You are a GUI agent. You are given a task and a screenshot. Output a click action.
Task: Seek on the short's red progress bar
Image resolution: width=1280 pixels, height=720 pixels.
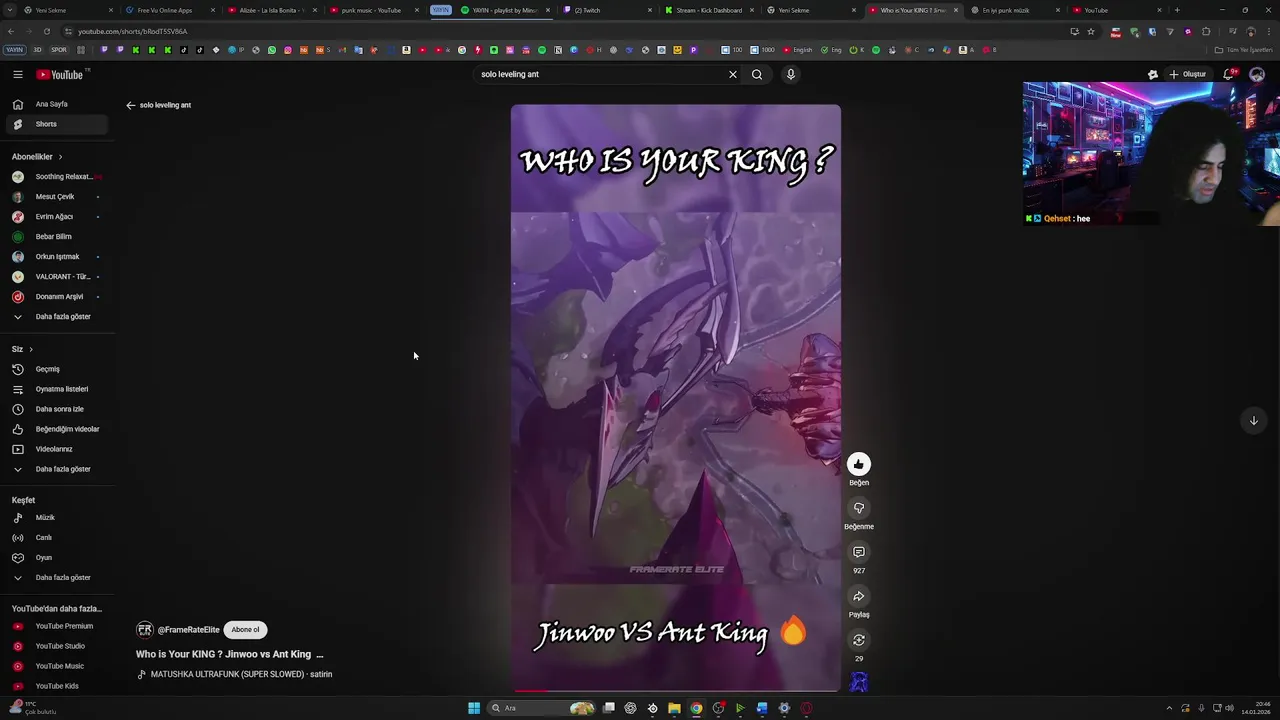point(676,691)
